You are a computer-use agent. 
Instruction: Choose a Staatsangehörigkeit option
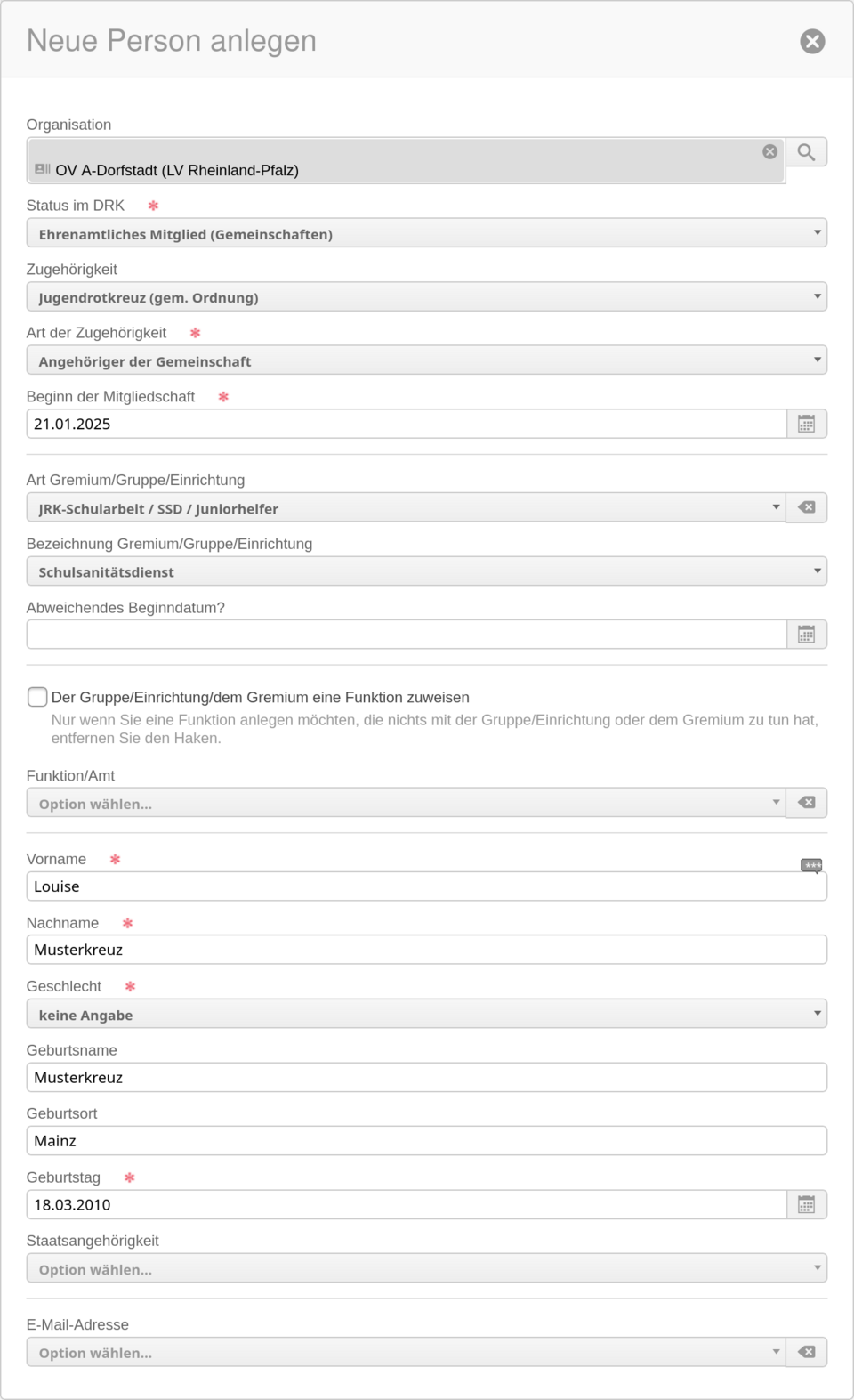tap(427, 1268)
